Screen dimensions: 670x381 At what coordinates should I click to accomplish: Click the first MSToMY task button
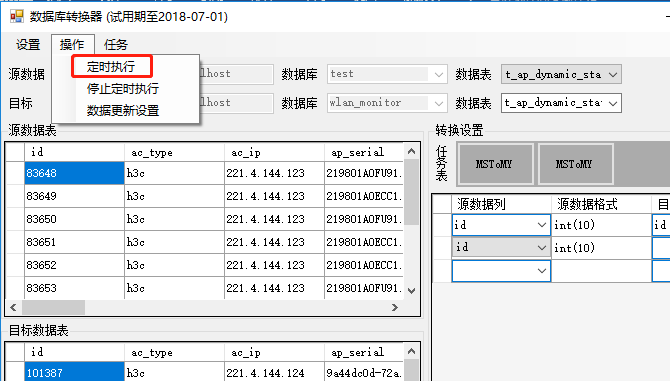[495, 164]
